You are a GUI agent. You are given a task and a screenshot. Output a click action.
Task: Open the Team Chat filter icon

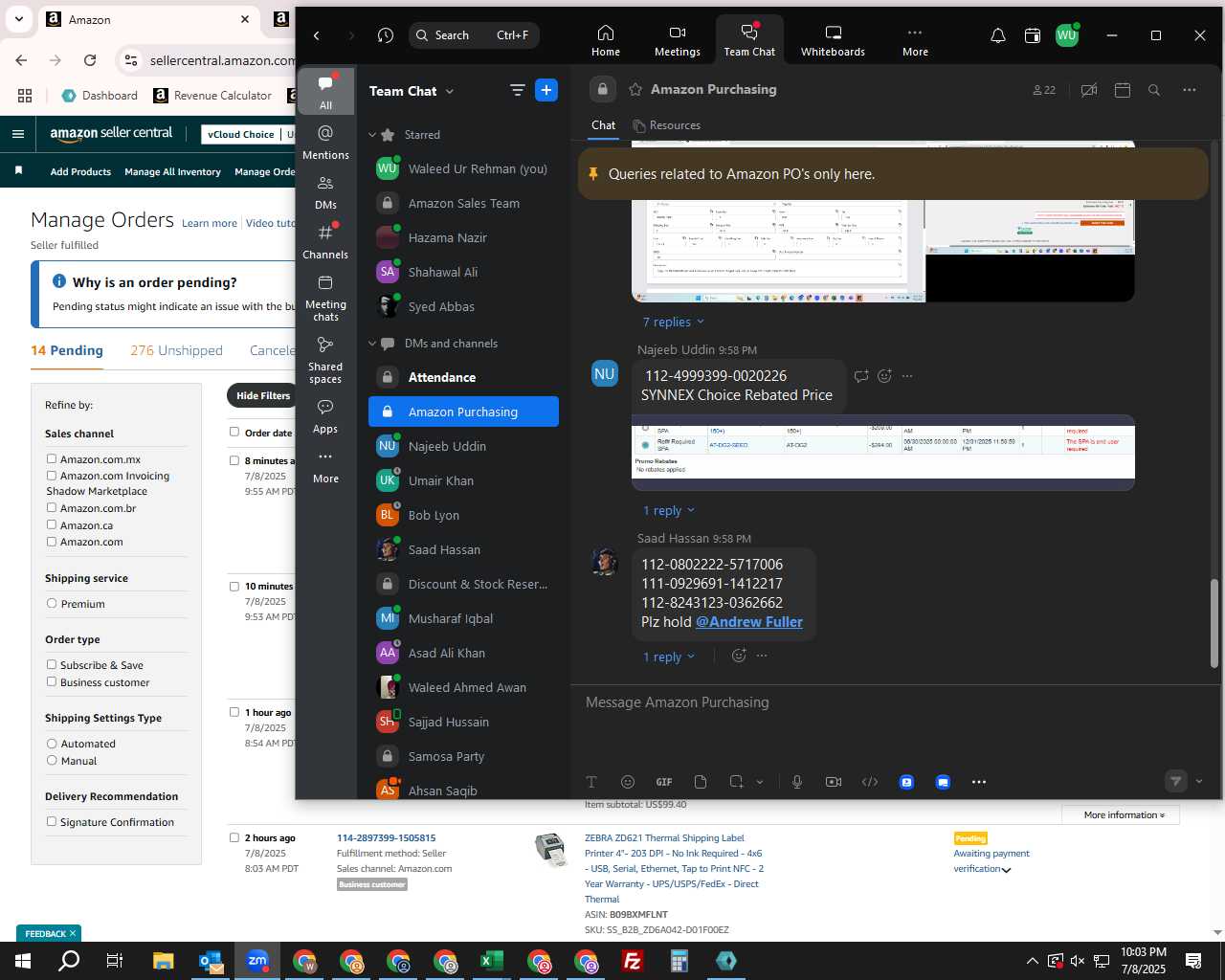(517, 90)
